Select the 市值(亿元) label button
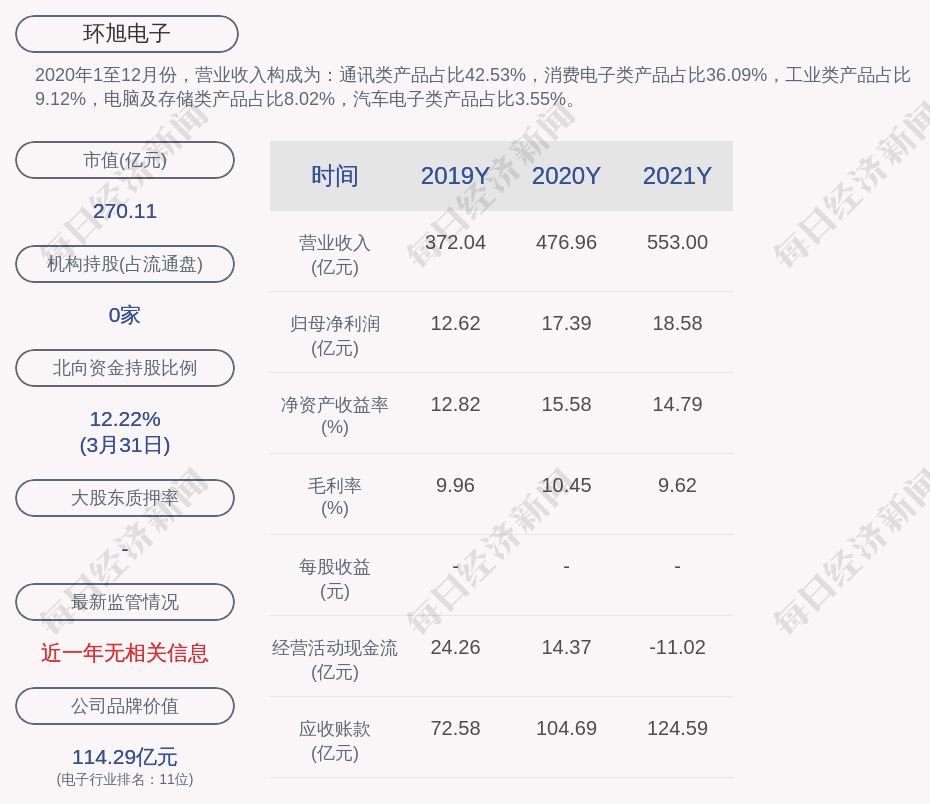Image resolution: width=930 pixels, height=804 pixels. pyautogui.click(x=125, y=160)
